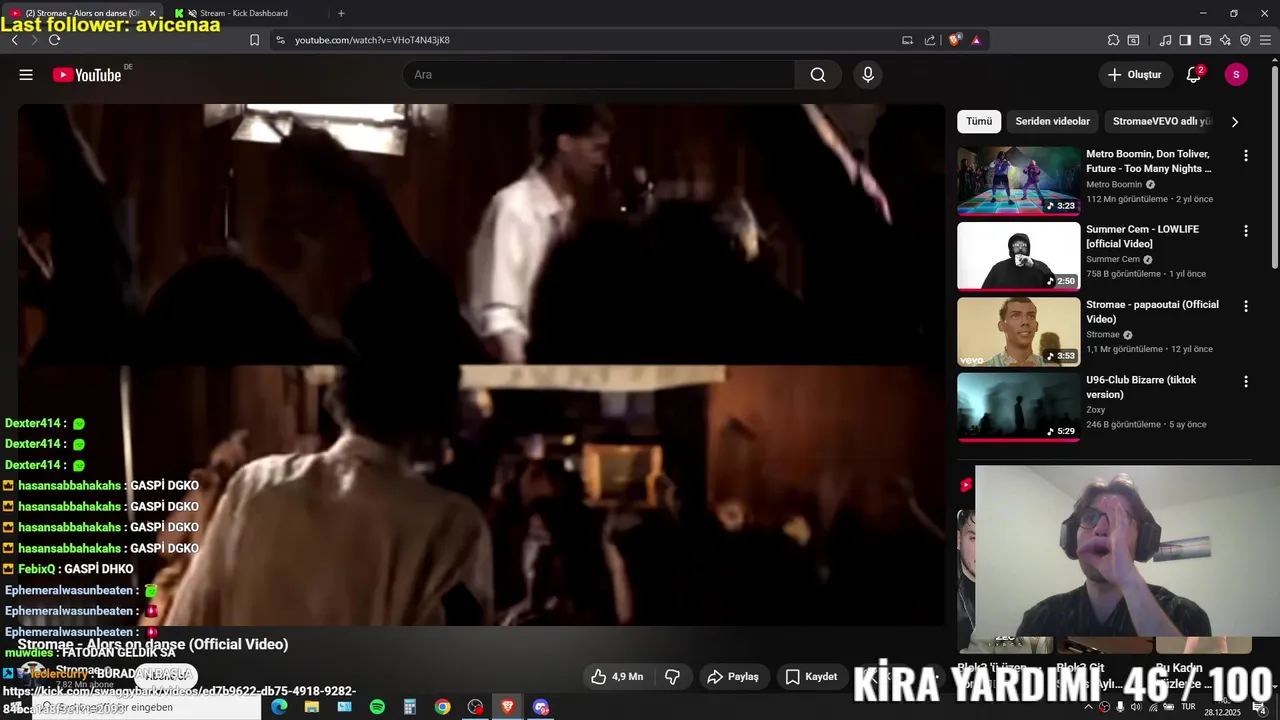
Task: Open Stromae papaoutai video title
Action: [x=1152, y=311]
